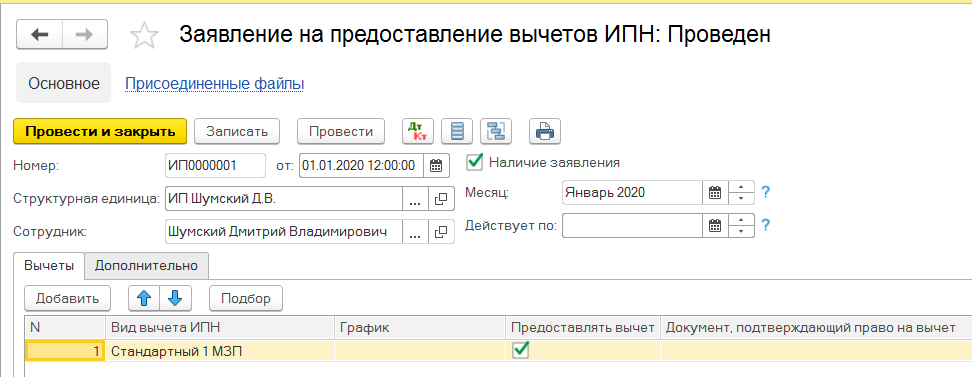Move row up with blue arrow

click(x=144, y=298)
